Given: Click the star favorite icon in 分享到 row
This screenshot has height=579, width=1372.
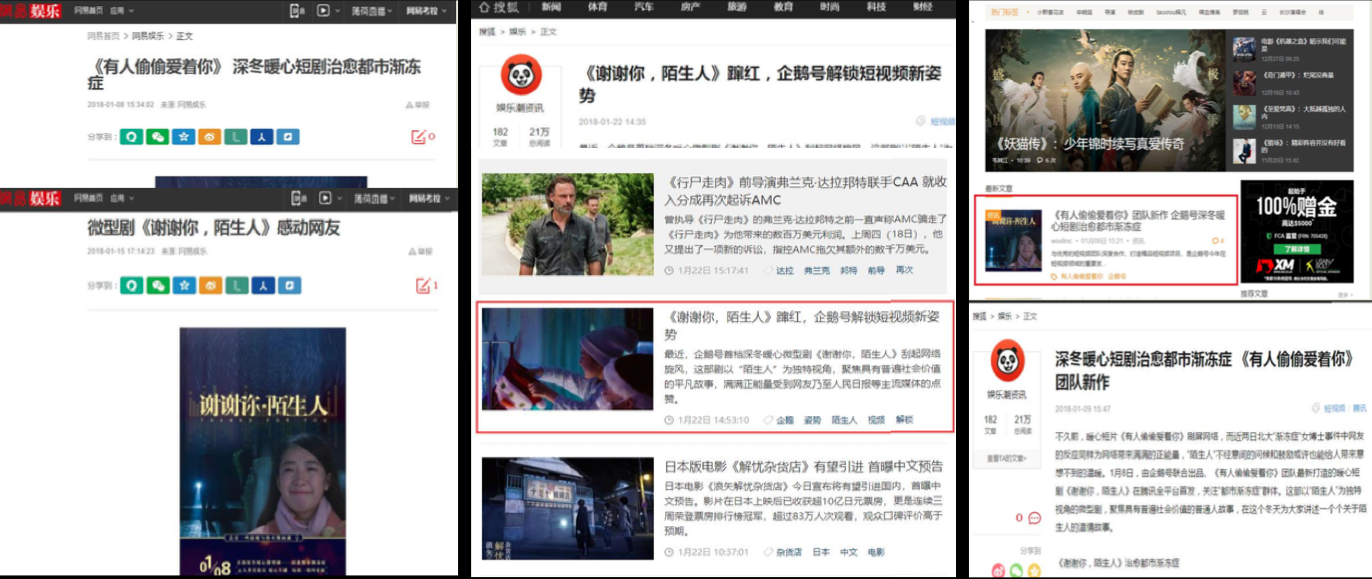Looking at the screenshot, I should coord(183,138).
